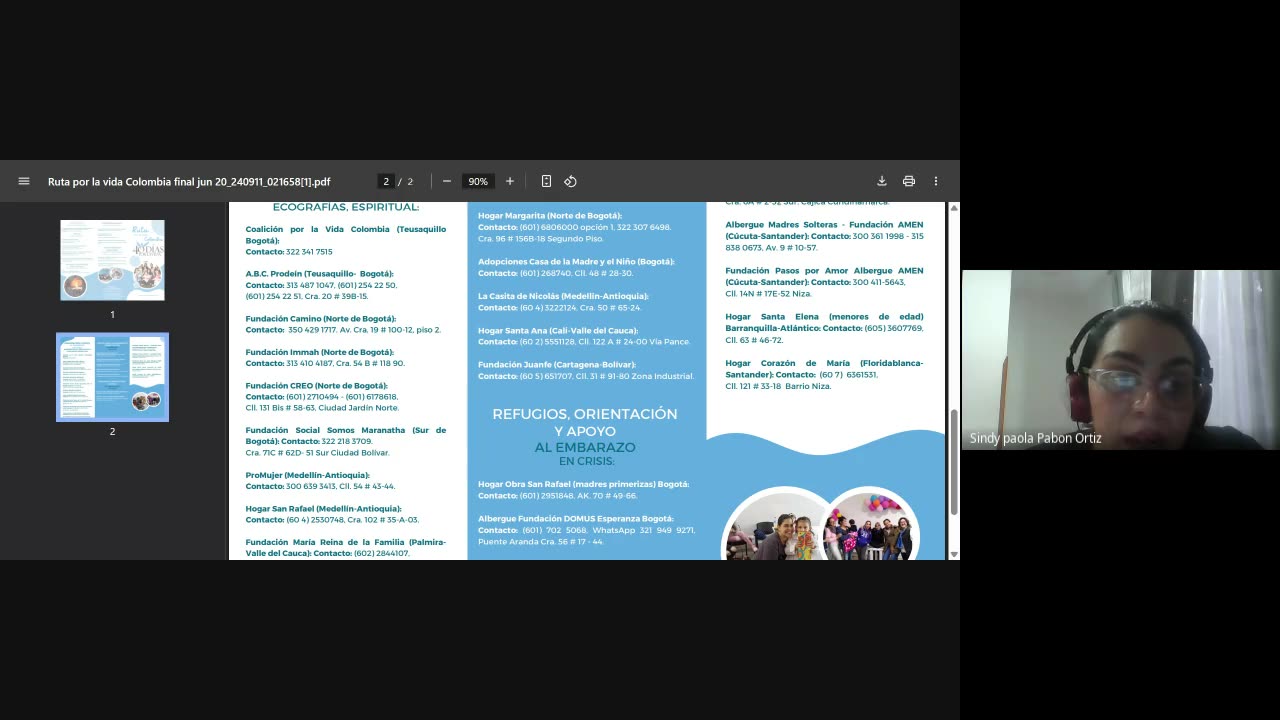
Task: Click 'AL EMBARAZO' heading text
Action: pos(585,448)
